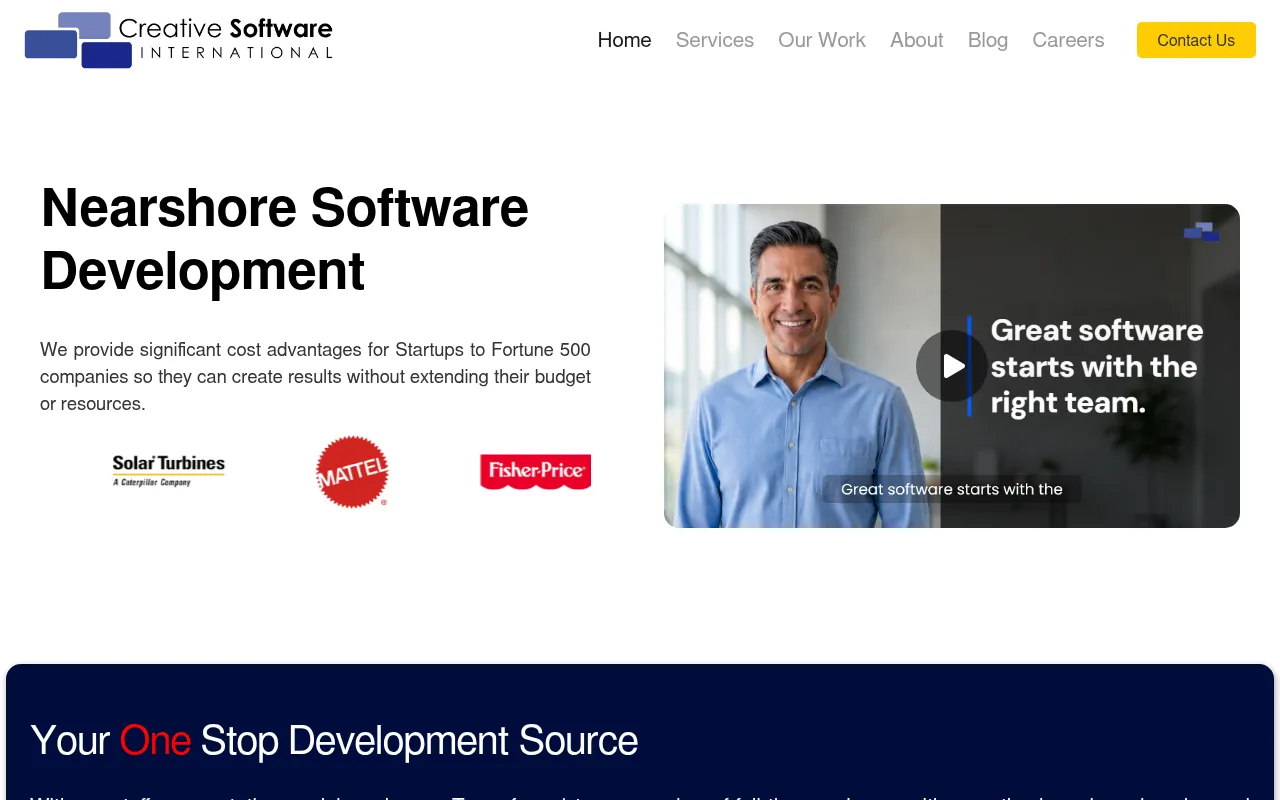The height and width of the screenshot is (800, 1280).
Task: Play the hero video
Action: point(952,366)
